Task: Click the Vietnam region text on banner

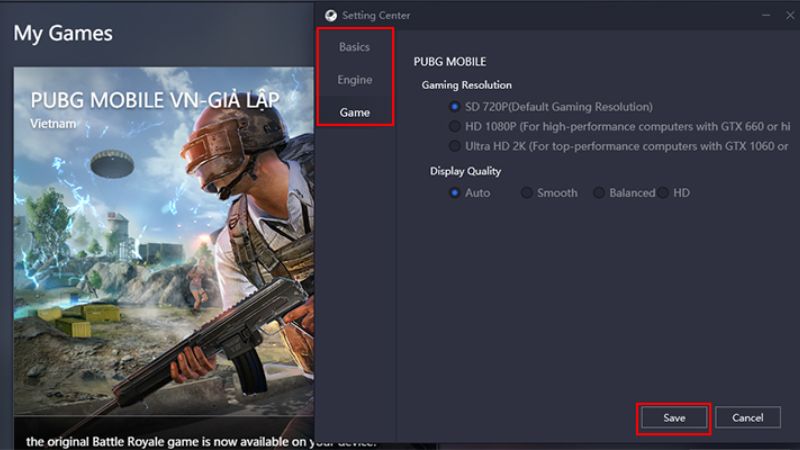Action: (x=53, y=123)
